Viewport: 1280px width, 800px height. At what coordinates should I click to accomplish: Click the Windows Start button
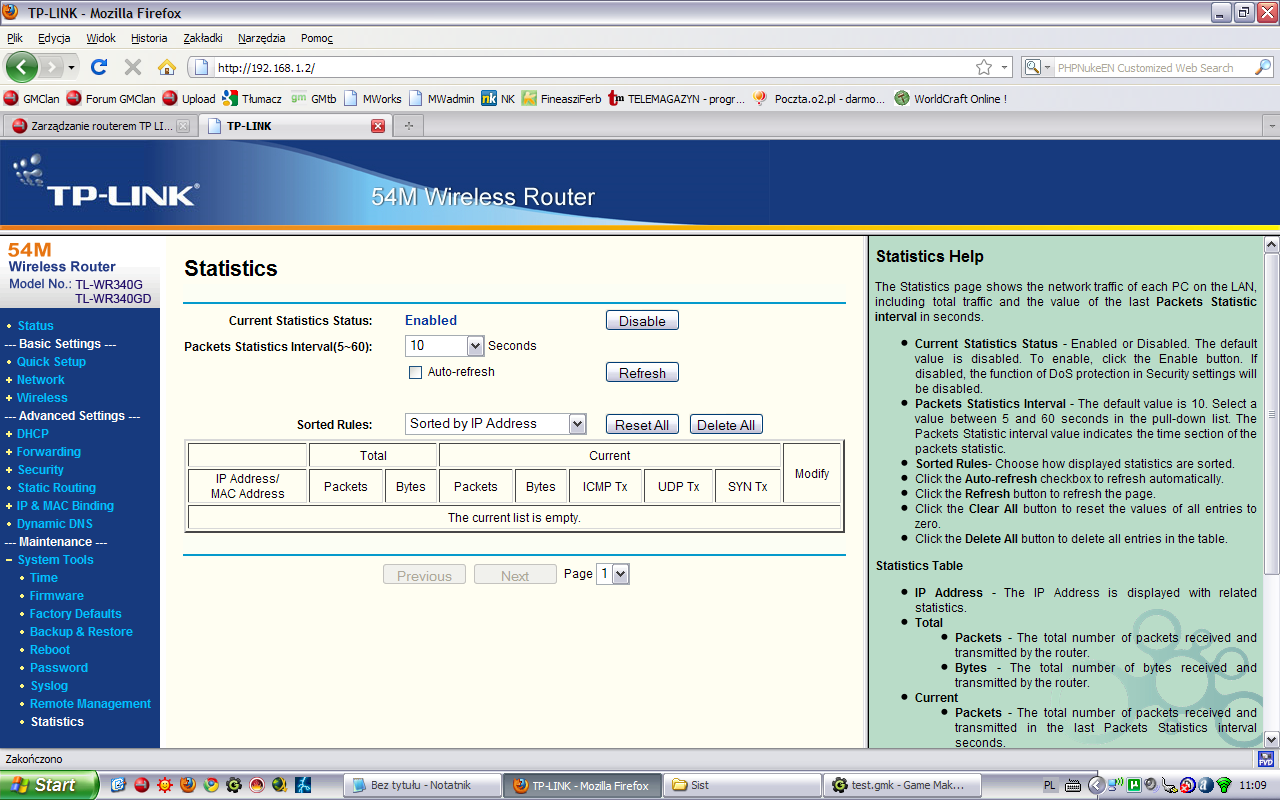pyautogui.click(x=49, y=785)
